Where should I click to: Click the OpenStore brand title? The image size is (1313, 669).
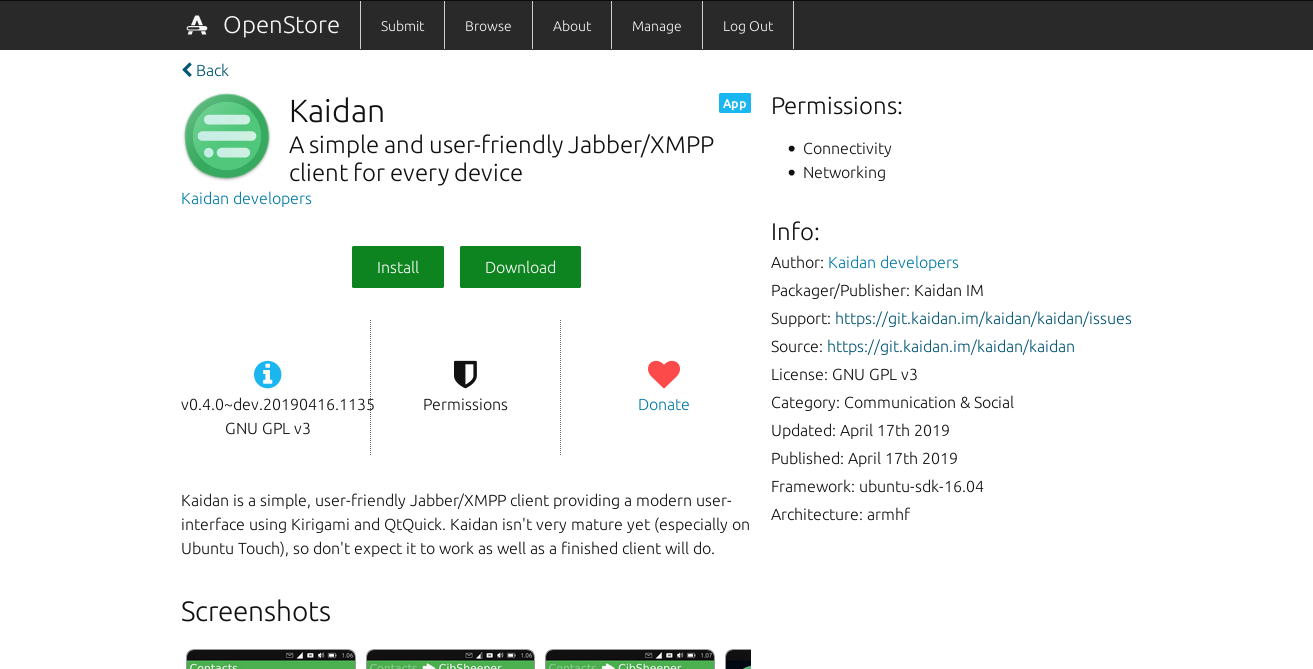click(x=281, y=25)
